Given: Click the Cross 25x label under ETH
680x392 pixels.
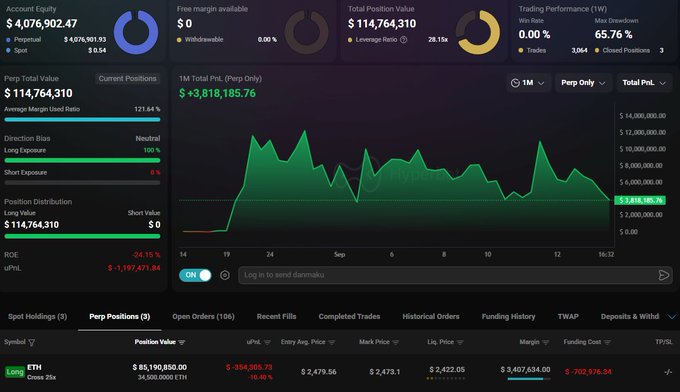Looking at the screenshot, I should [41, 377].
